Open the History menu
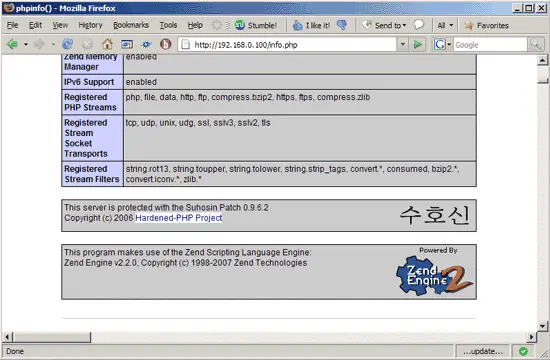This screenshot has height=360, width=550. [x=90, y=25]
